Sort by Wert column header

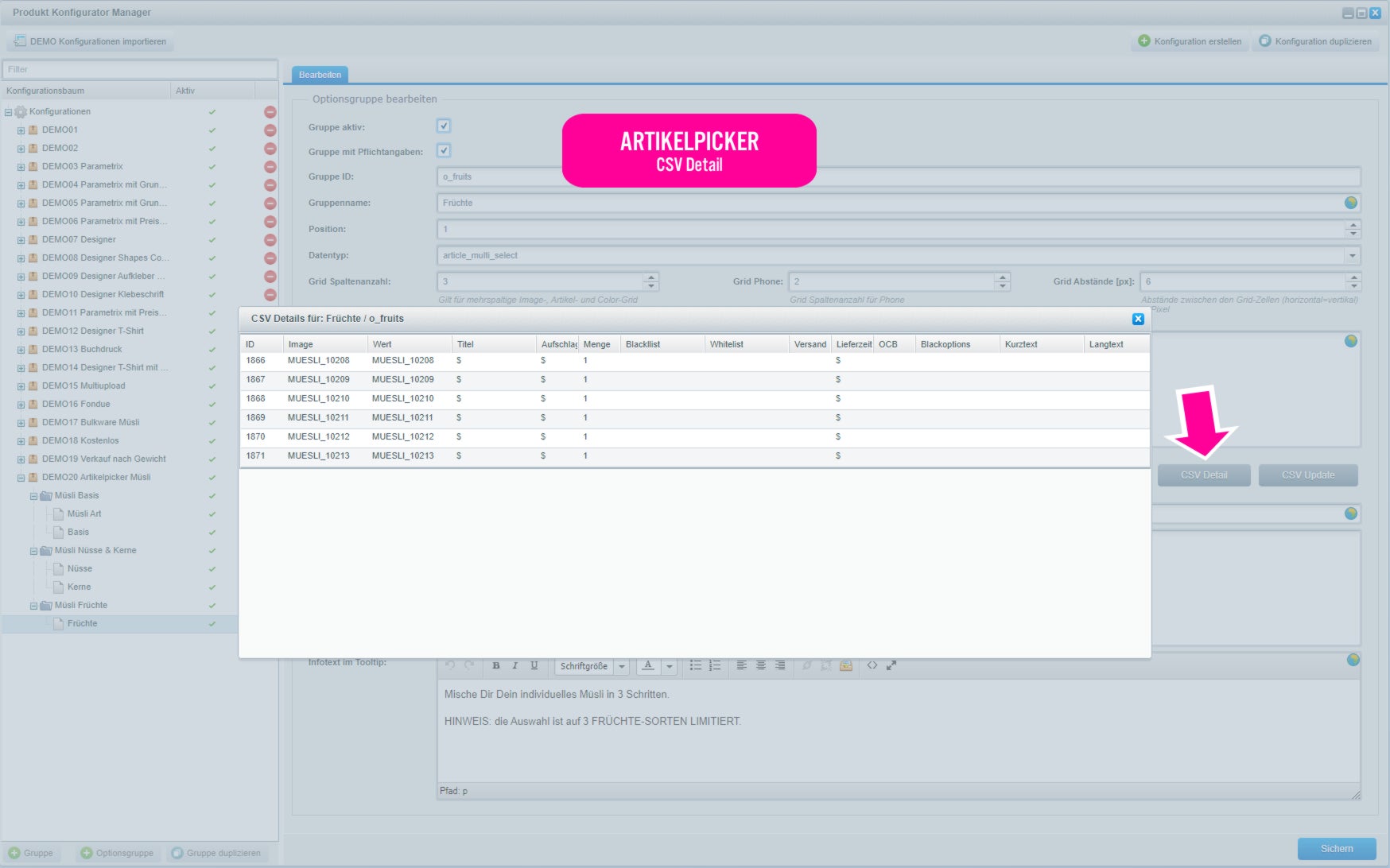(410, 344)
